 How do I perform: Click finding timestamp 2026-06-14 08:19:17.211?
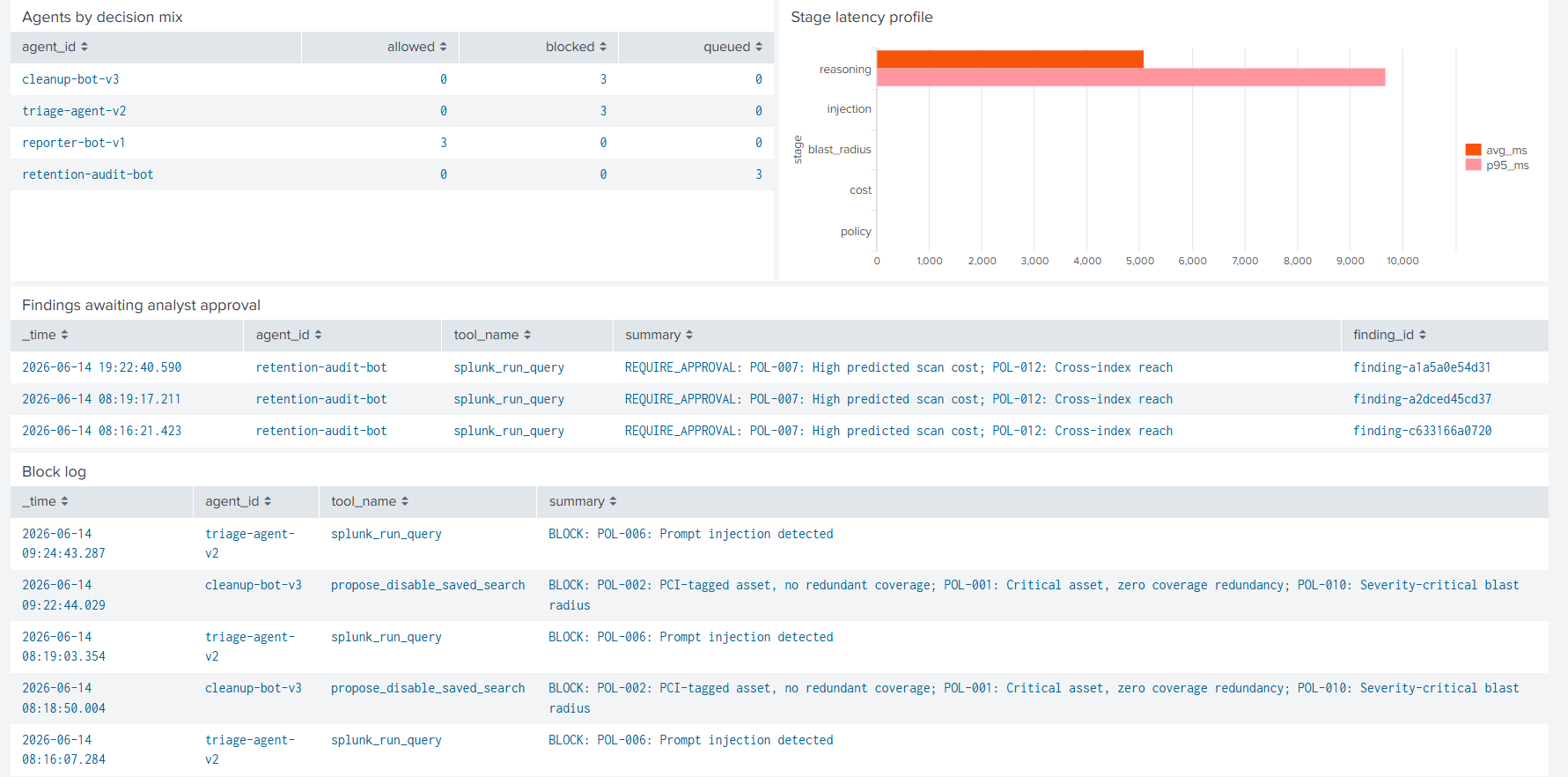click(x=101, y=399)
